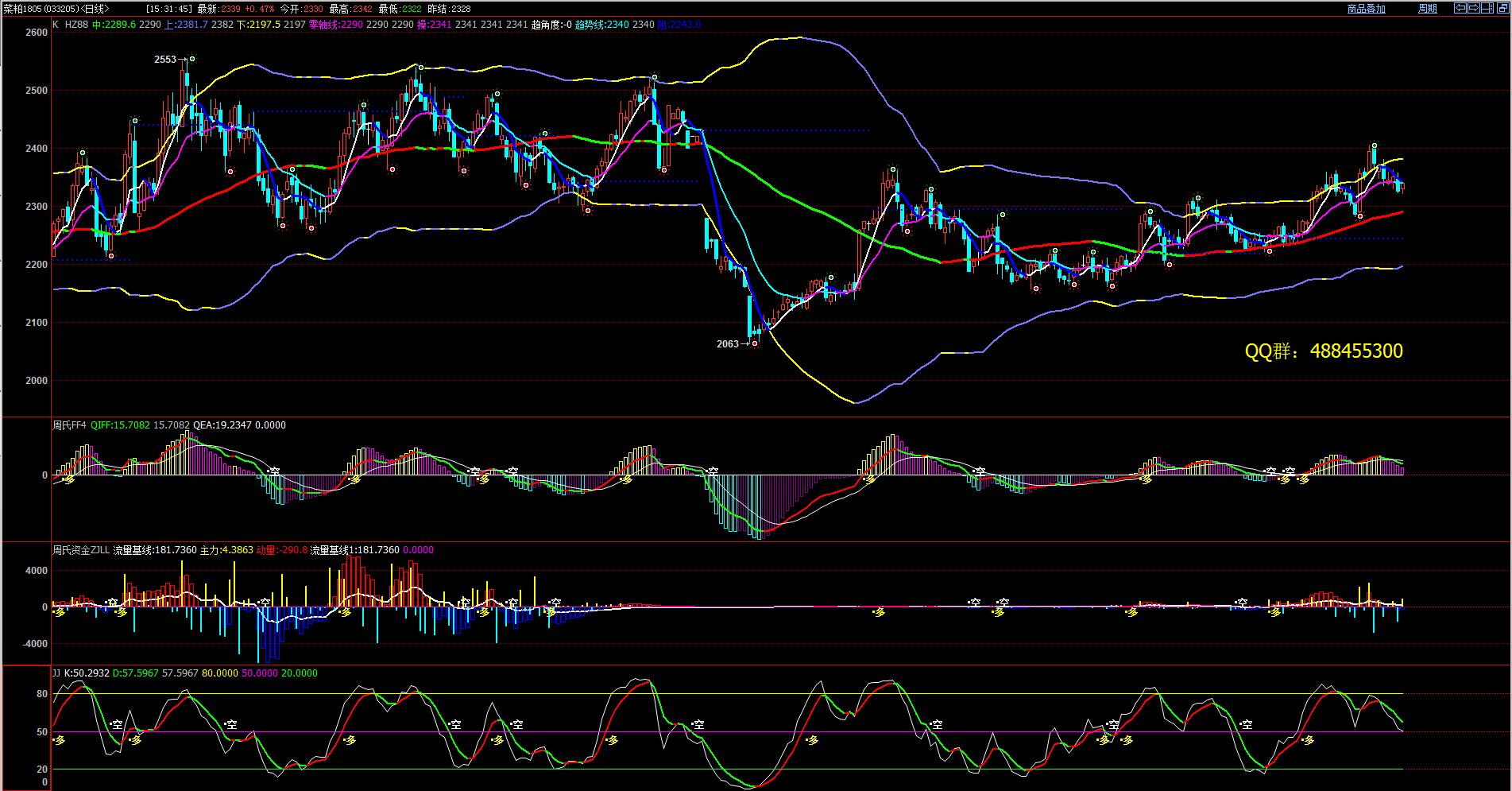Click the restore window icon
This screenshot has width=1512, height=791.
(x=1502, y=8)
